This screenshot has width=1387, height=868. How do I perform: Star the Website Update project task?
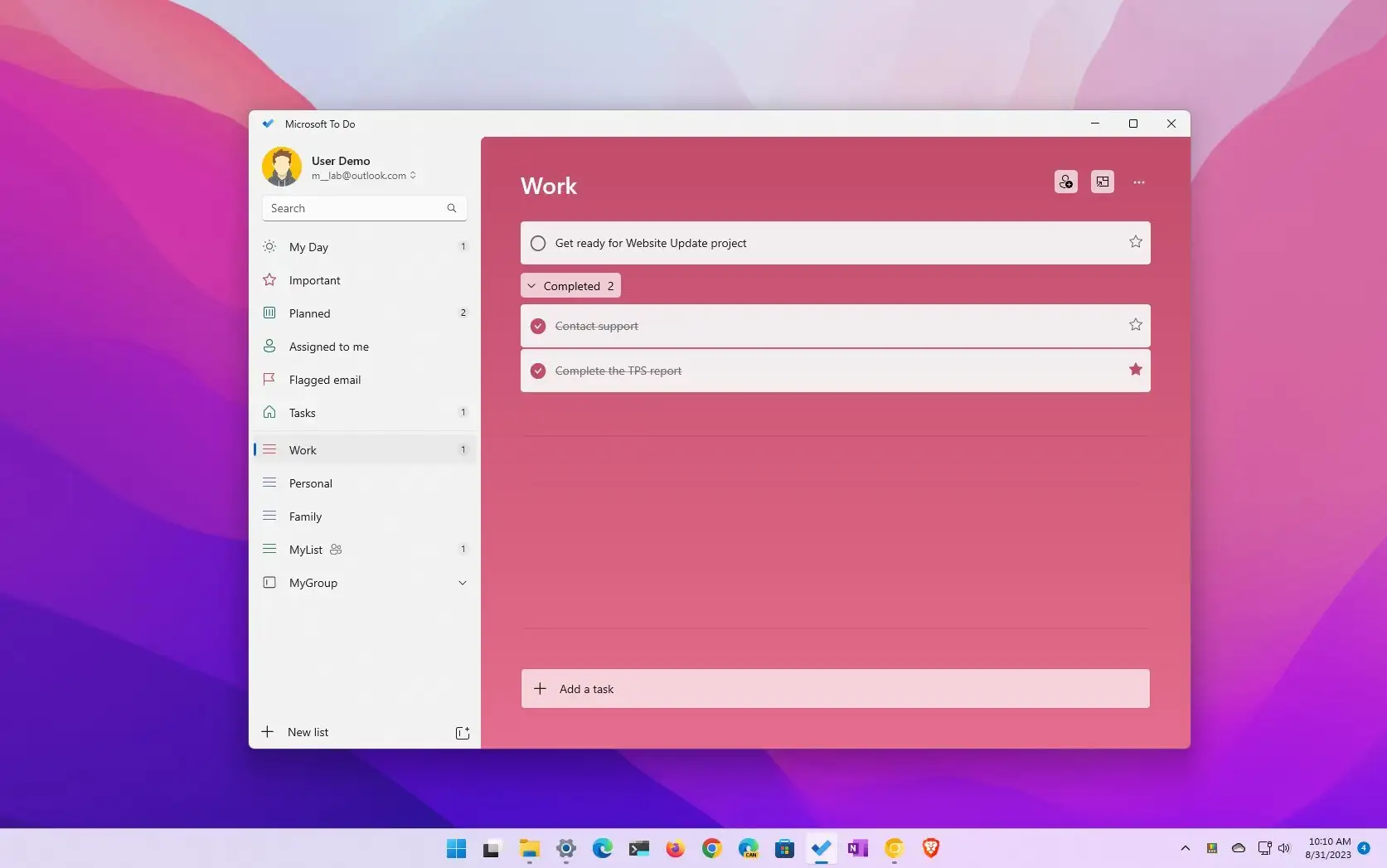(1135, 242)
